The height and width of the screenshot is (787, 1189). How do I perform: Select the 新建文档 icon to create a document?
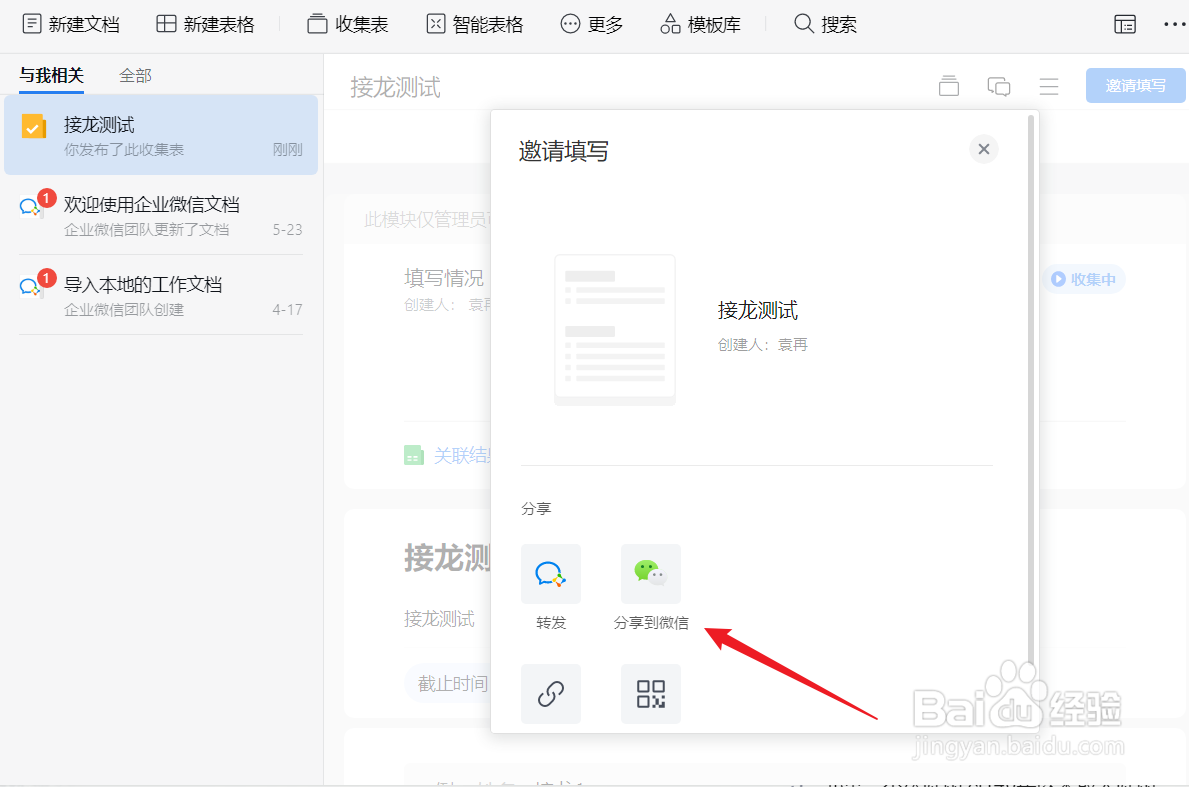pos(31,23)
